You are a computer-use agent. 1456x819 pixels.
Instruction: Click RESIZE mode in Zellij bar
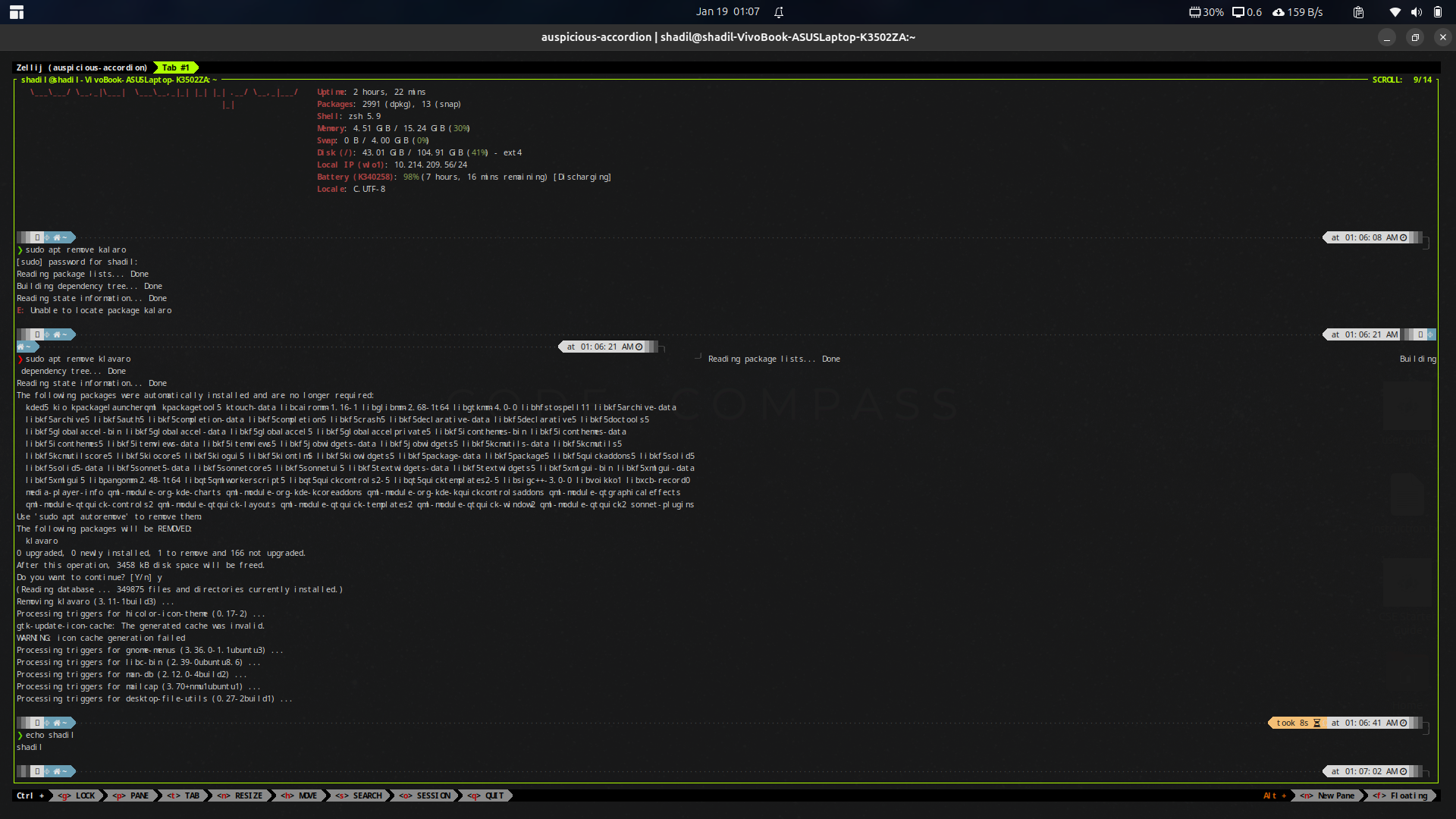point(240,795)
